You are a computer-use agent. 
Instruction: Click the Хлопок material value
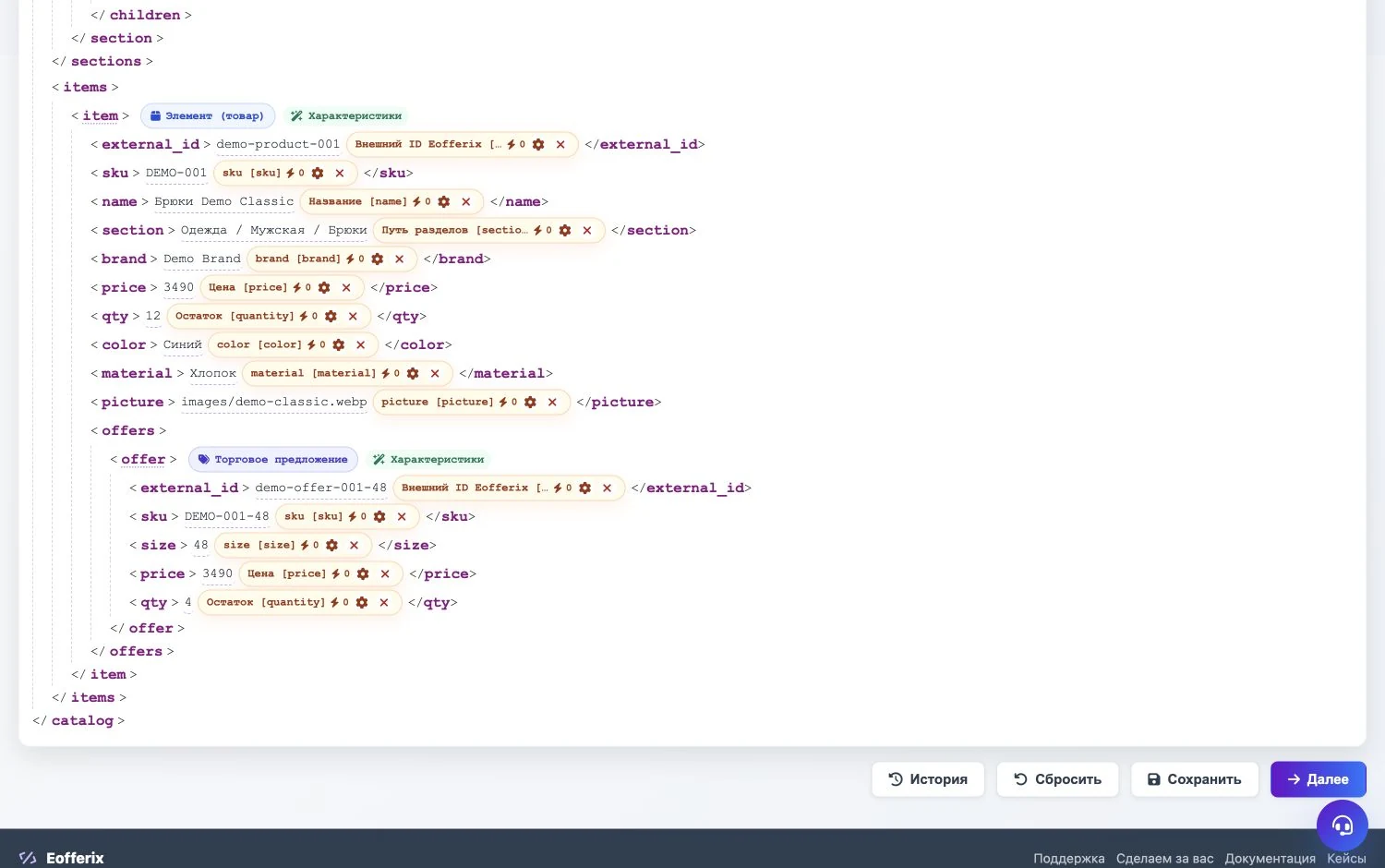click(x=213, y=374)
